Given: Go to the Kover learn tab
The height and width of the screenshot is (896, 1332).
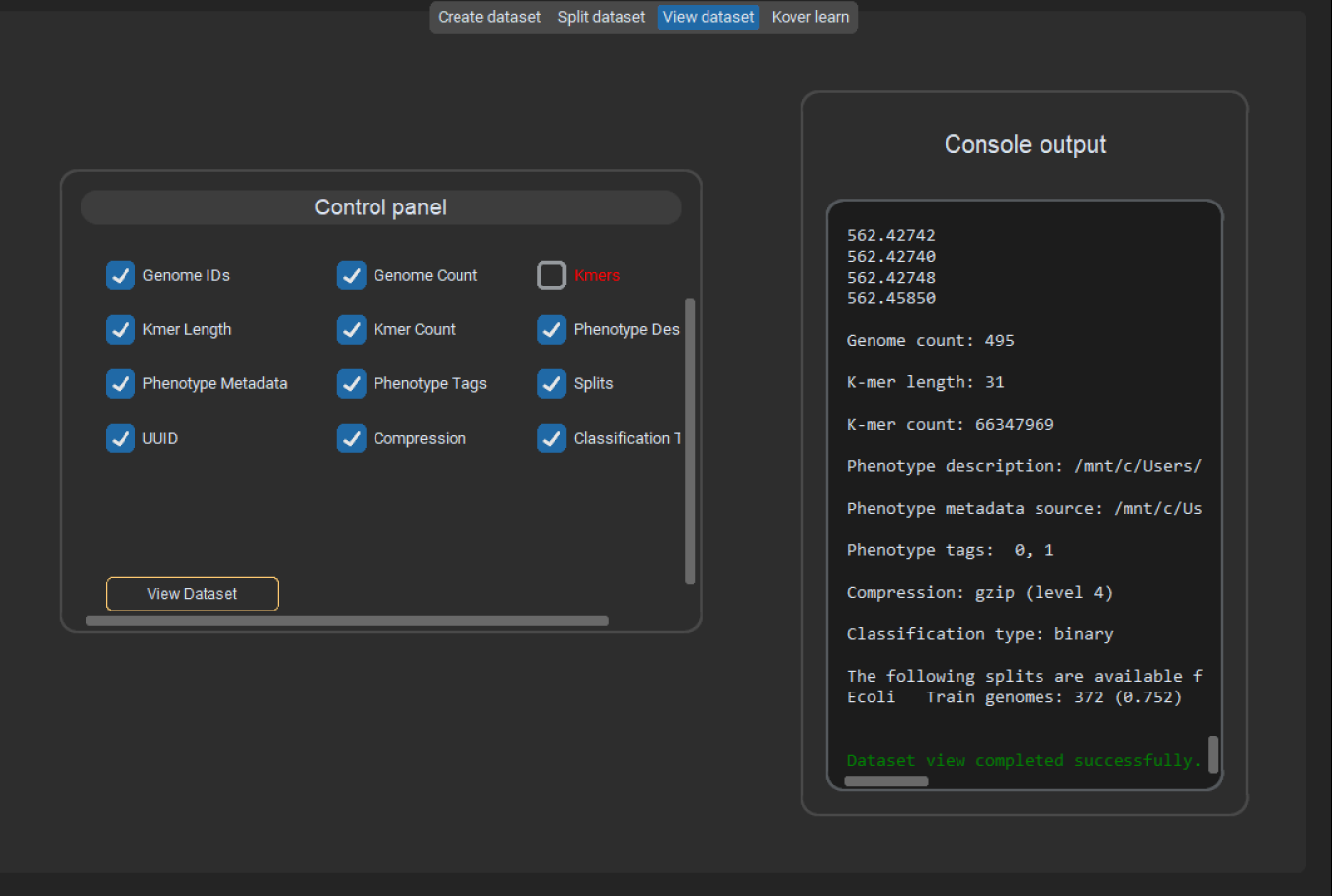Looking at the screenshot, I should (x=809, y=17).
